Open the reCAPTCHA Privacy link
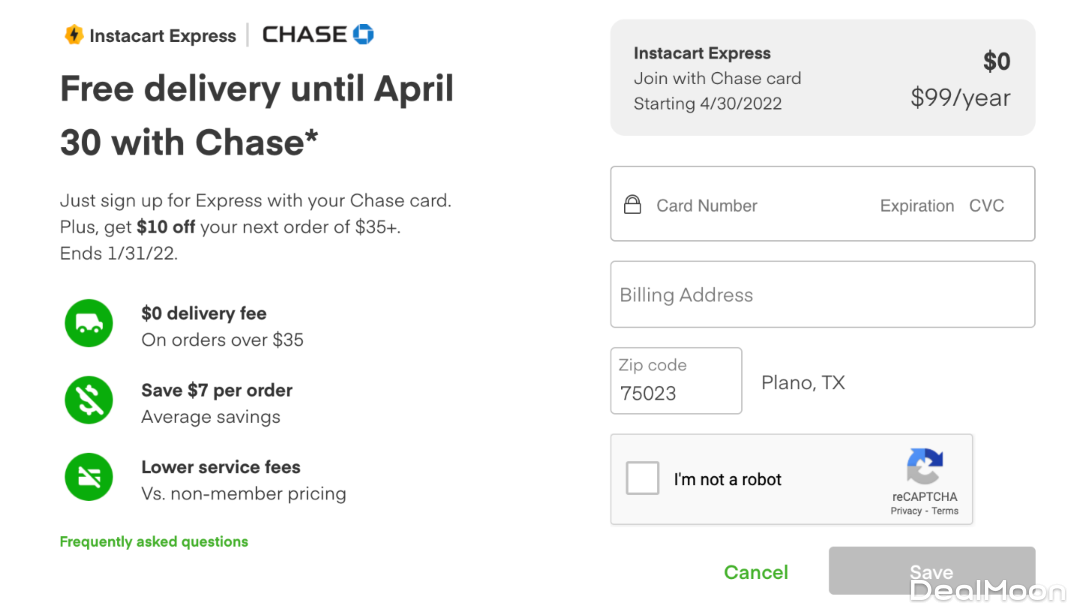Viewport: 1080px width, 615px height. coord(906,511)
